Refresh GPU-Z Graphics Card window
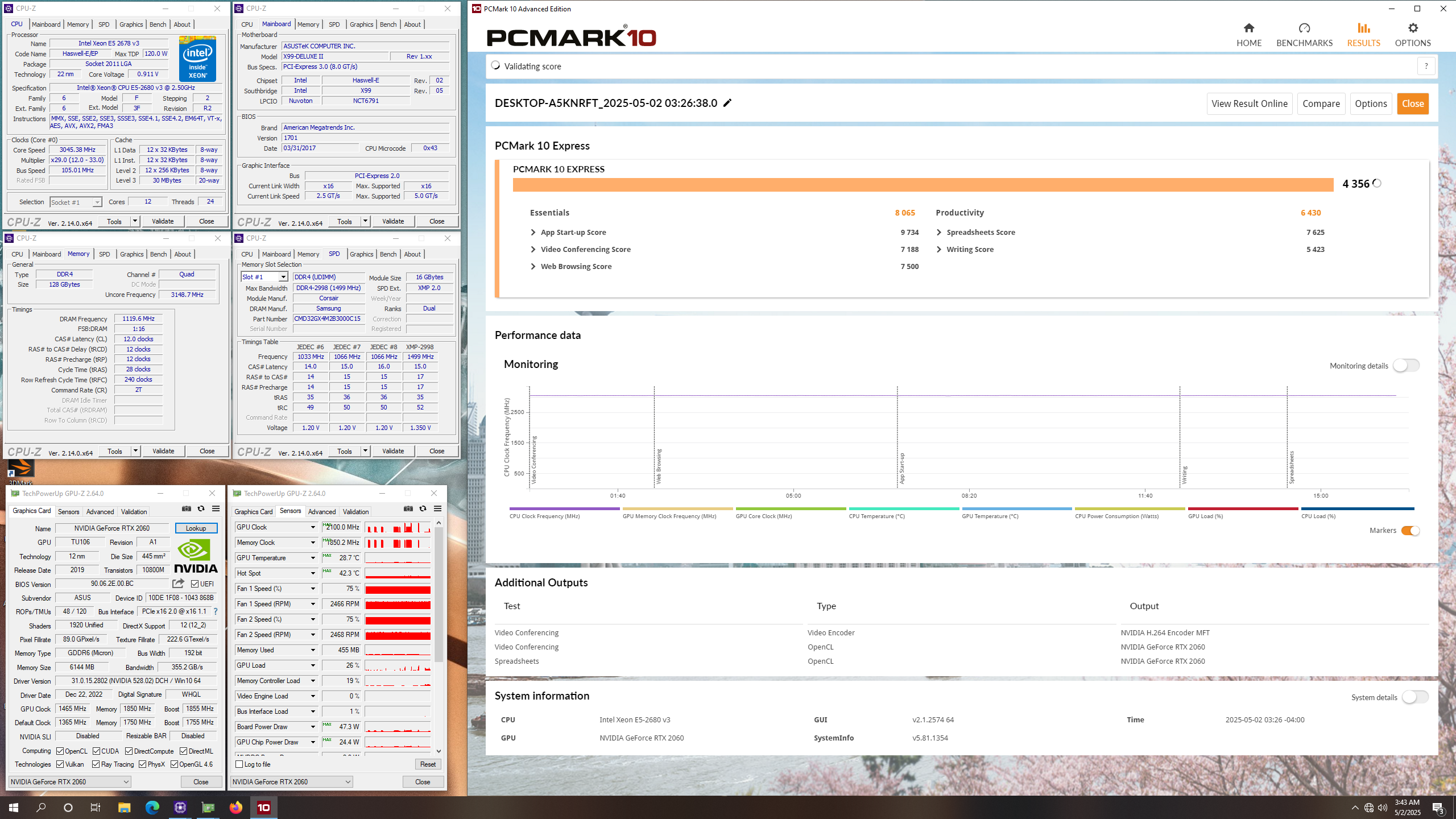 201,508
